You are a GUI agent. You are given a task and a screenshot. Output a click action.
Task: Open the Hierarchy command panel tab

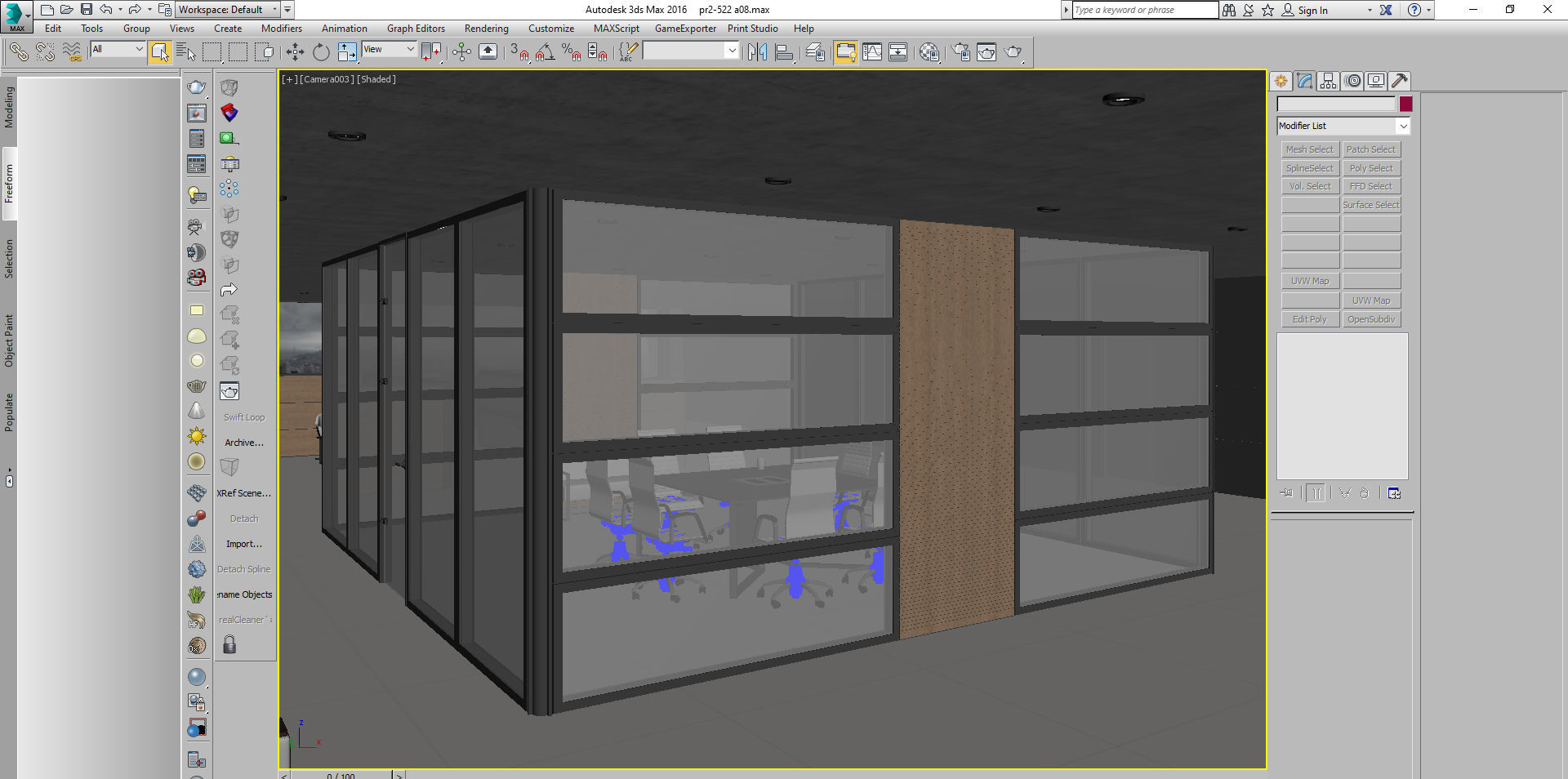pyautogui.click(x=1328, y=81)
